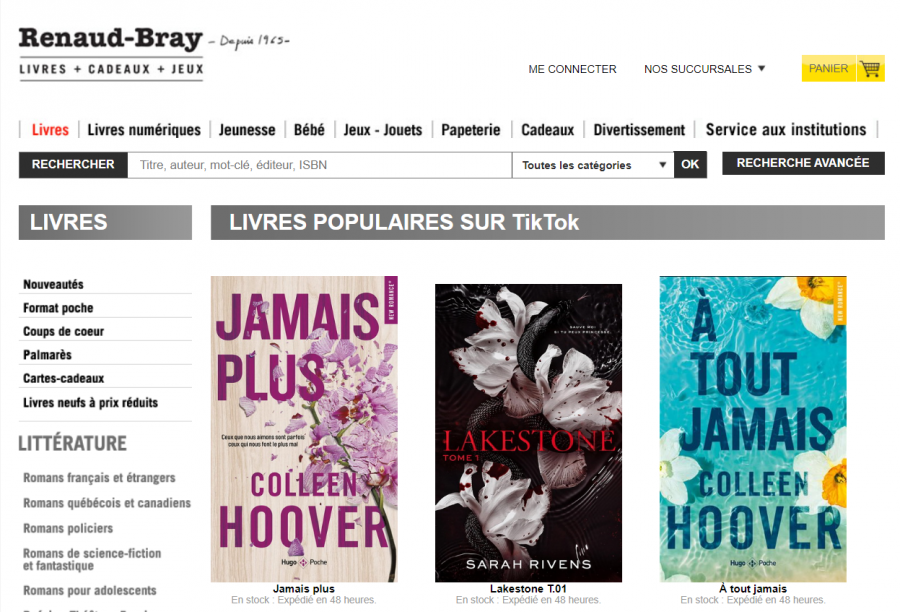Image resolution: width=900 pixels, height=612 pixels.
Task: Click the Renaud-Bray logo
Action: pyautogui.click(x=111, y=53)
